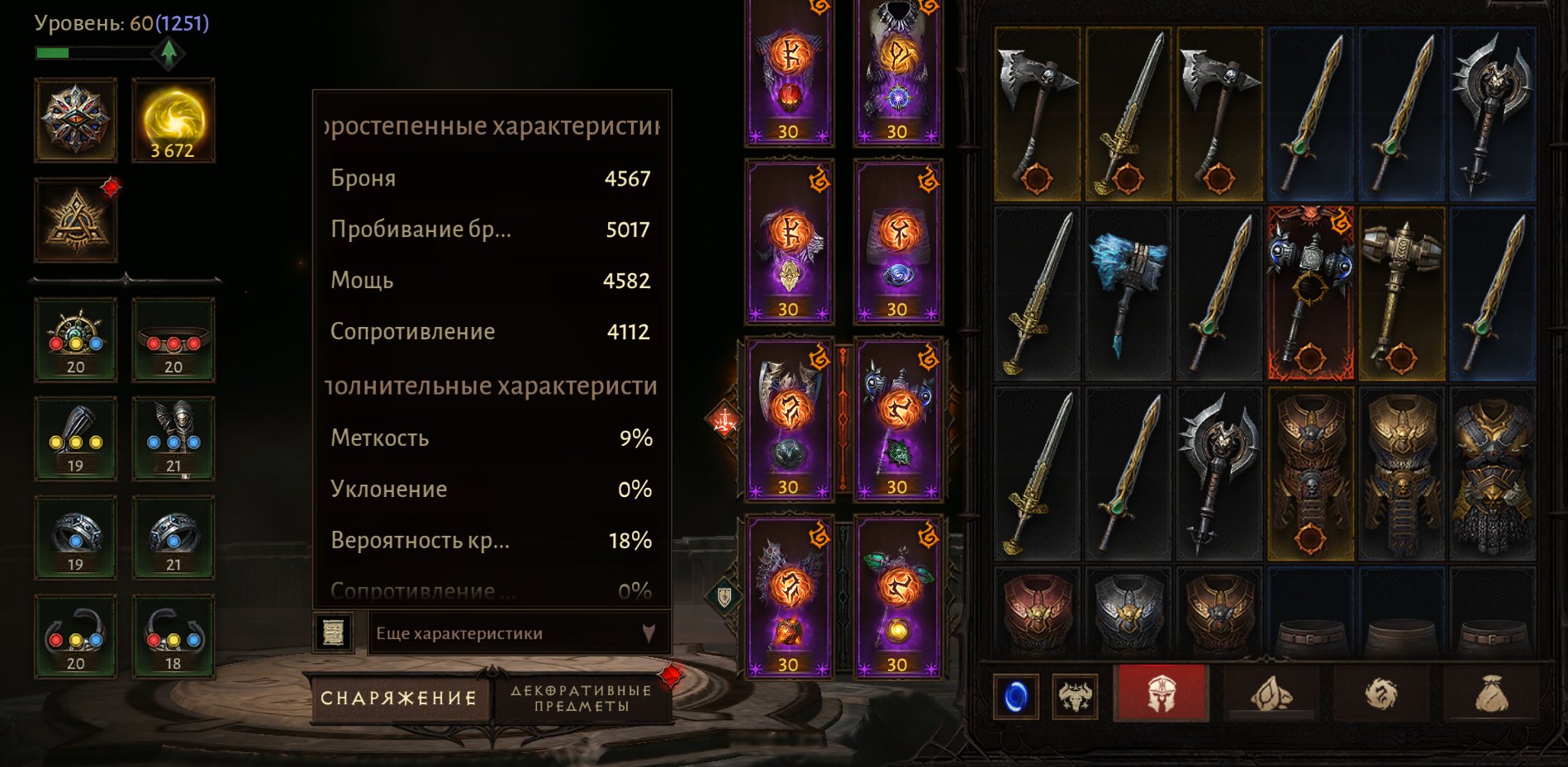This screenshot has height=767, width=1568.
Task: Switch to the Снаряжение tab
Action: pyautogui.click(x=399, y=698)
